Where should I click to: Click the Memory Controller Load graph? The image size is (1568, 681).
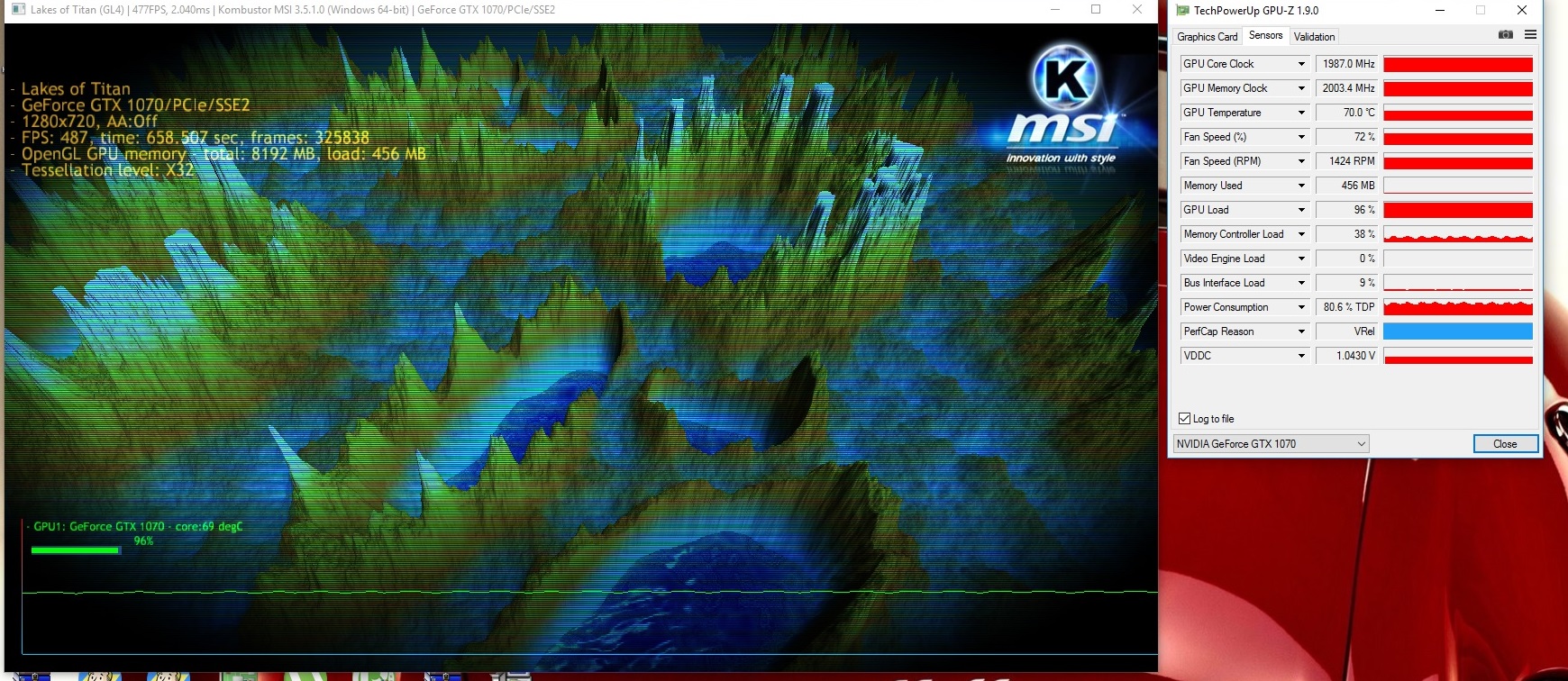[x=1458, y=234]
